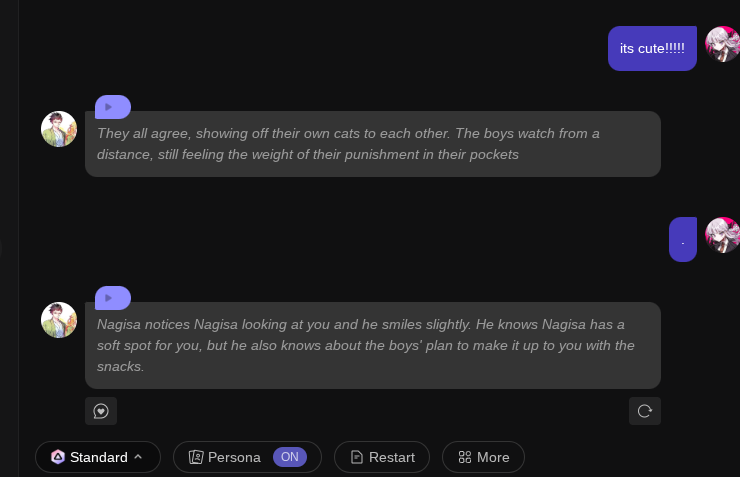Click the user avatar next to 'its cute!!!!!'
The image size is (740, 477).
723,44
